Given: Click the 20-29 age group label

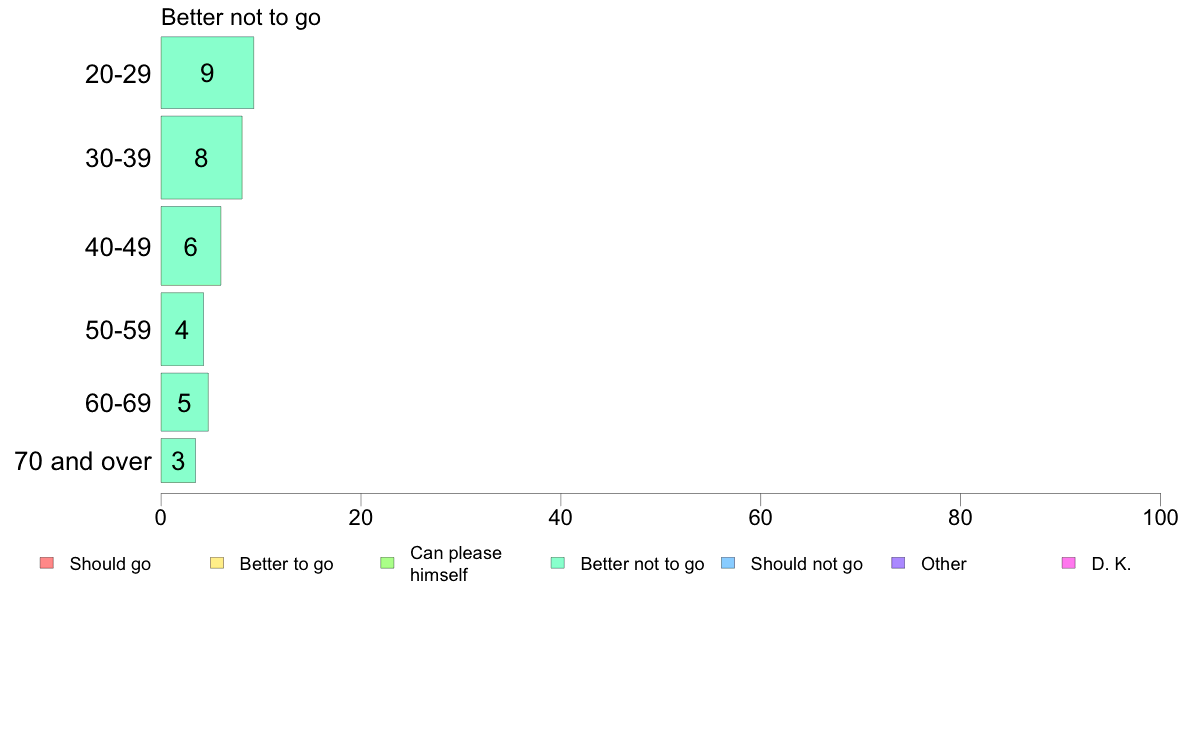Looking at the screenshot, I should [x=118, y=74].
